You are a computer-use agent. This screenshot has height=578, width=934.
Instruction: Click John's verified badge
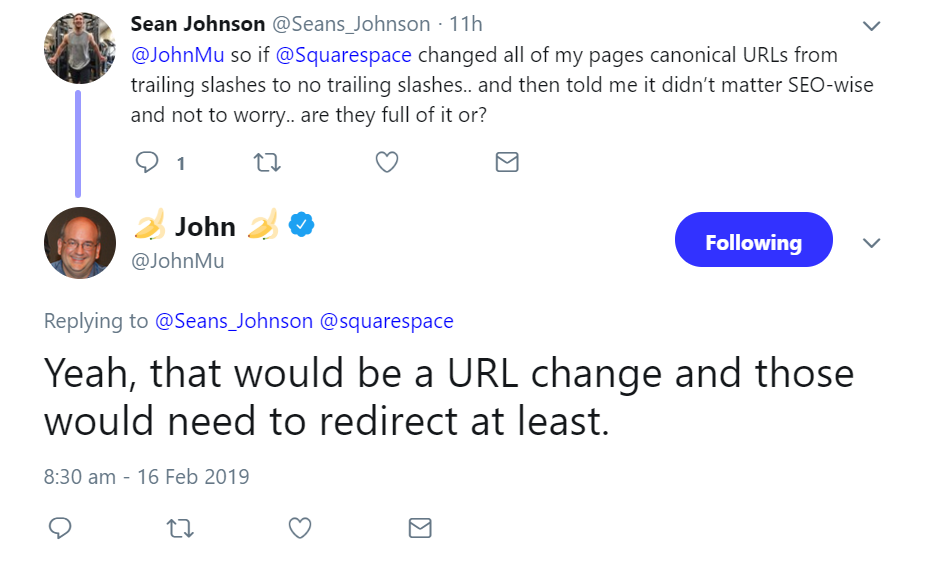[x=302, y=225]
